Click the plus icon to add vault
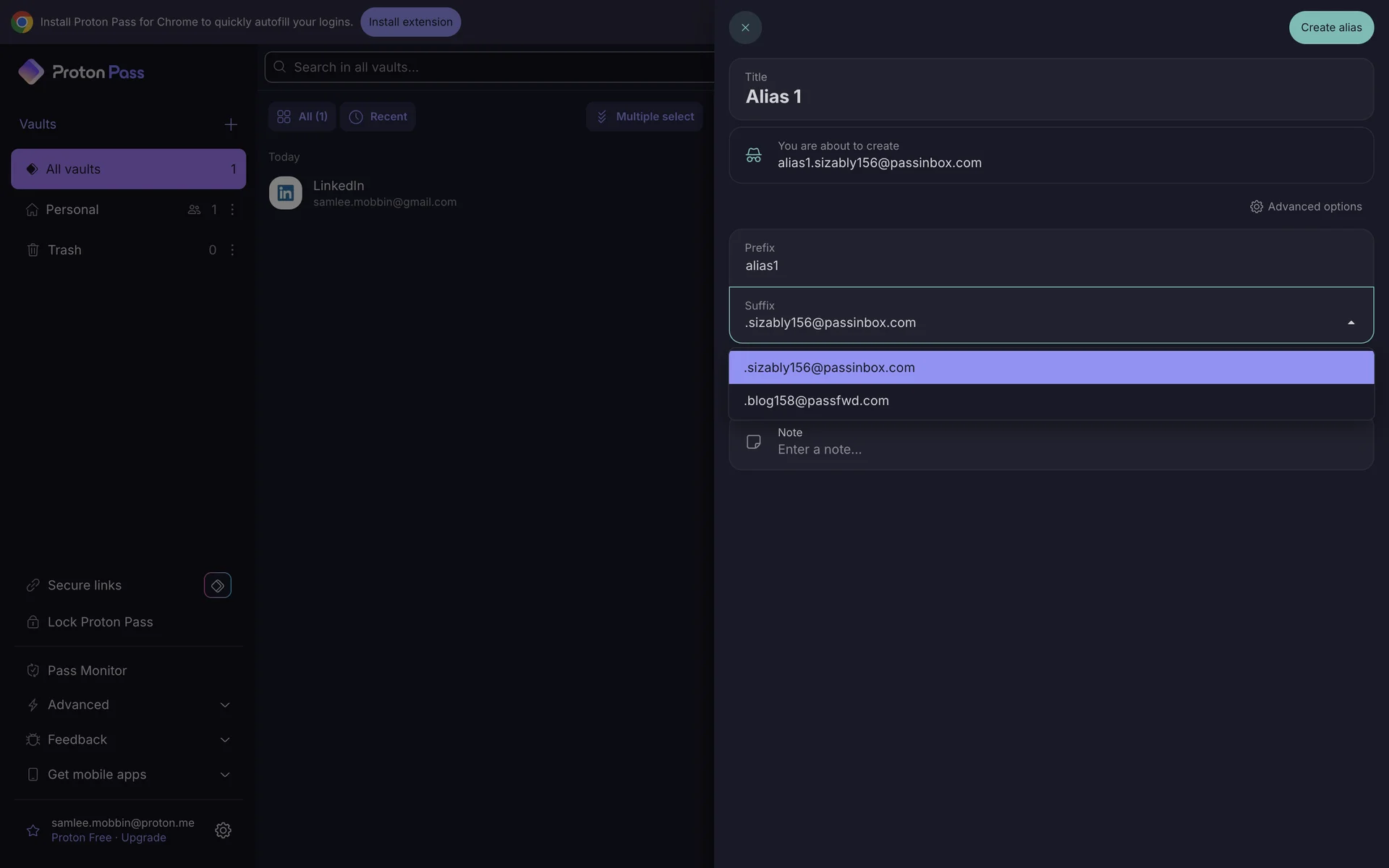This screenshot has height=868, width=1389. point(231,124)
